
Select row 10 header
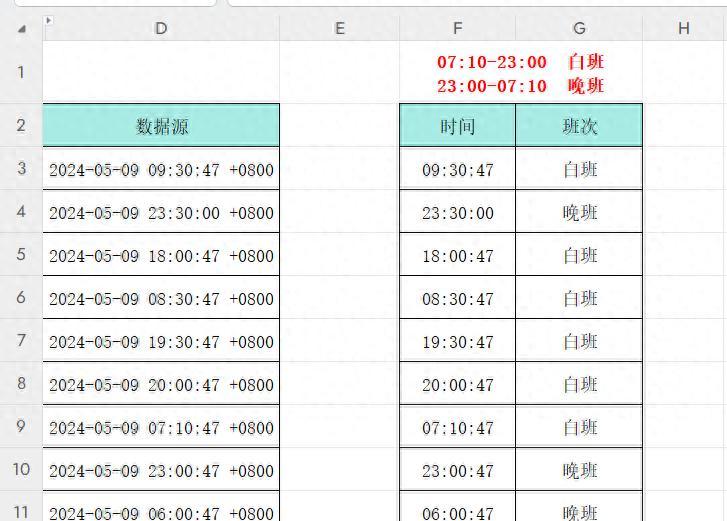tap(21, 469)
